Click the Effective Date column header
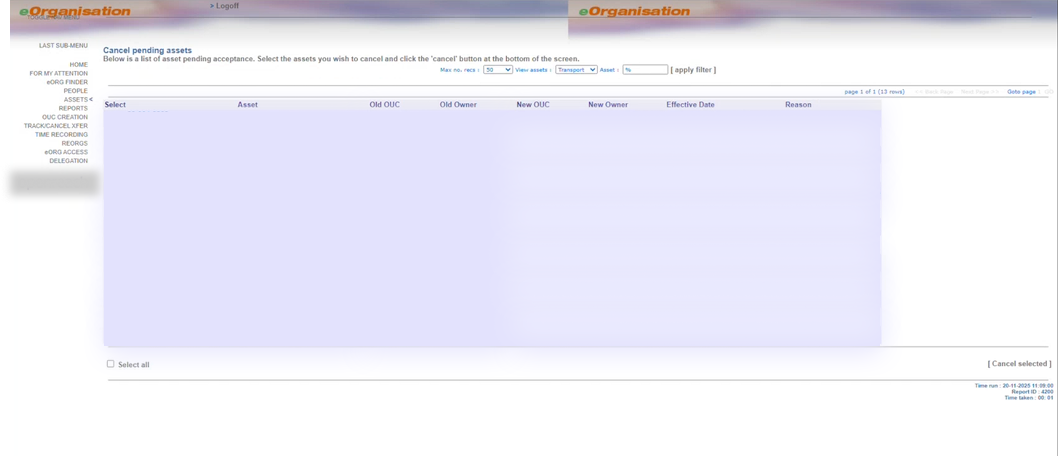This screenshot has width=1058, height=457. [690, 105]
